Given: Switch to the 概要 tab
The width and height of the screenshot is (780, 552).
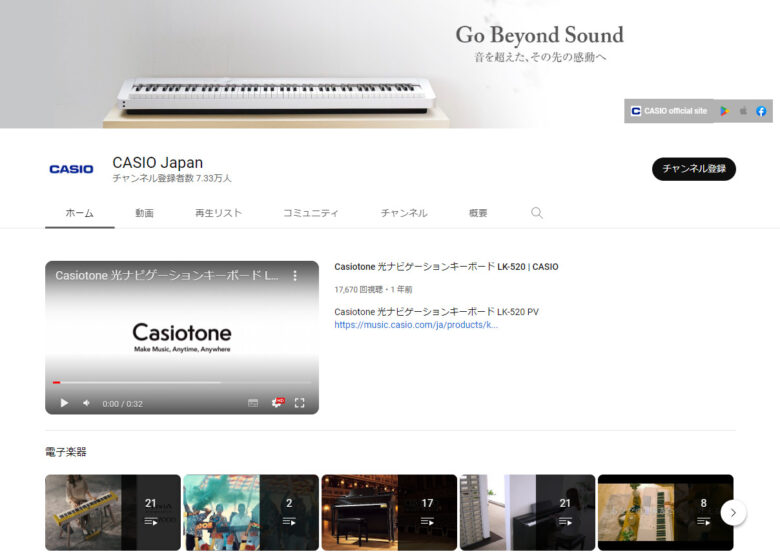Looking at the screenshot, I should coord(478,213).
